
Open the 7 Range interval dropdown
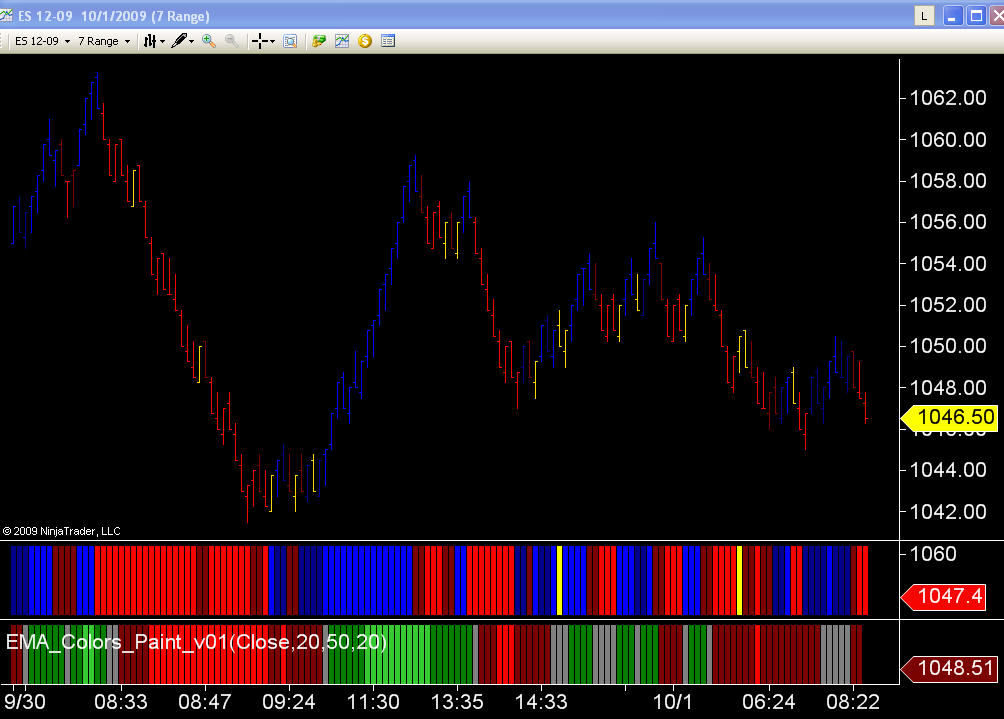[x=104, y=41]
